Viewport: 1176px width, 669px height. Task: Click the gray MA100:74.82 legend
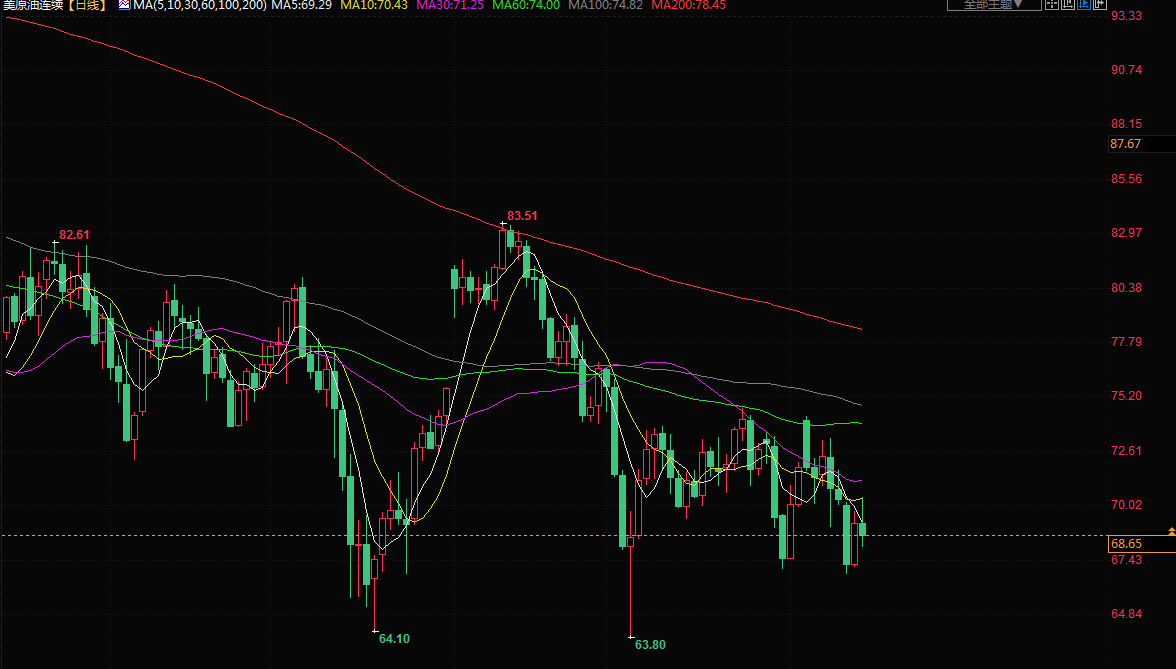point(605,5)
